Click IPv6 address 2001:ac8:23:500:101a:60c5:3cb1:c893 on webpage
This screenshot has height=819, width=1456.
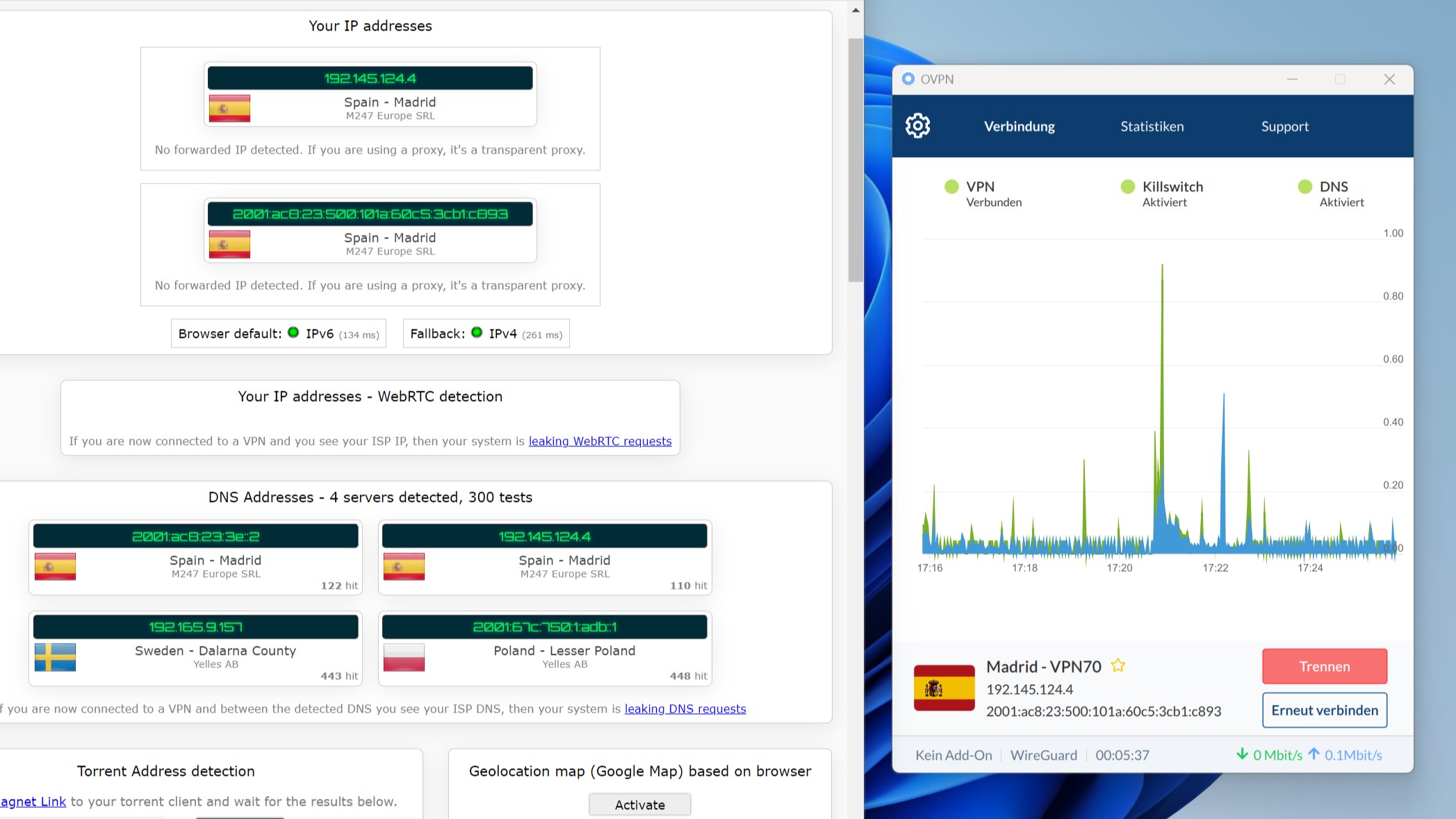(370, 213)
